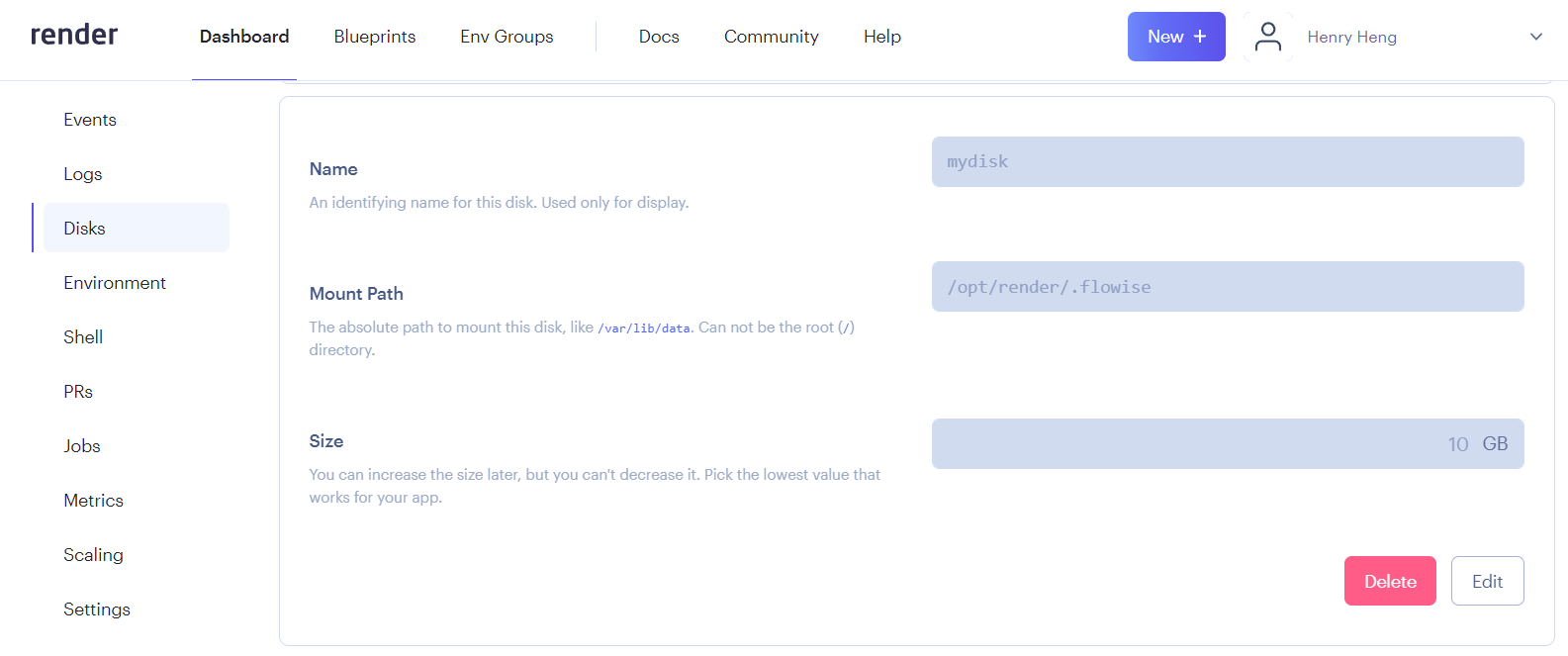This screenshot has width=1568, height=656.
Task: Click the user avatar icon
Action: (1267, 37)
